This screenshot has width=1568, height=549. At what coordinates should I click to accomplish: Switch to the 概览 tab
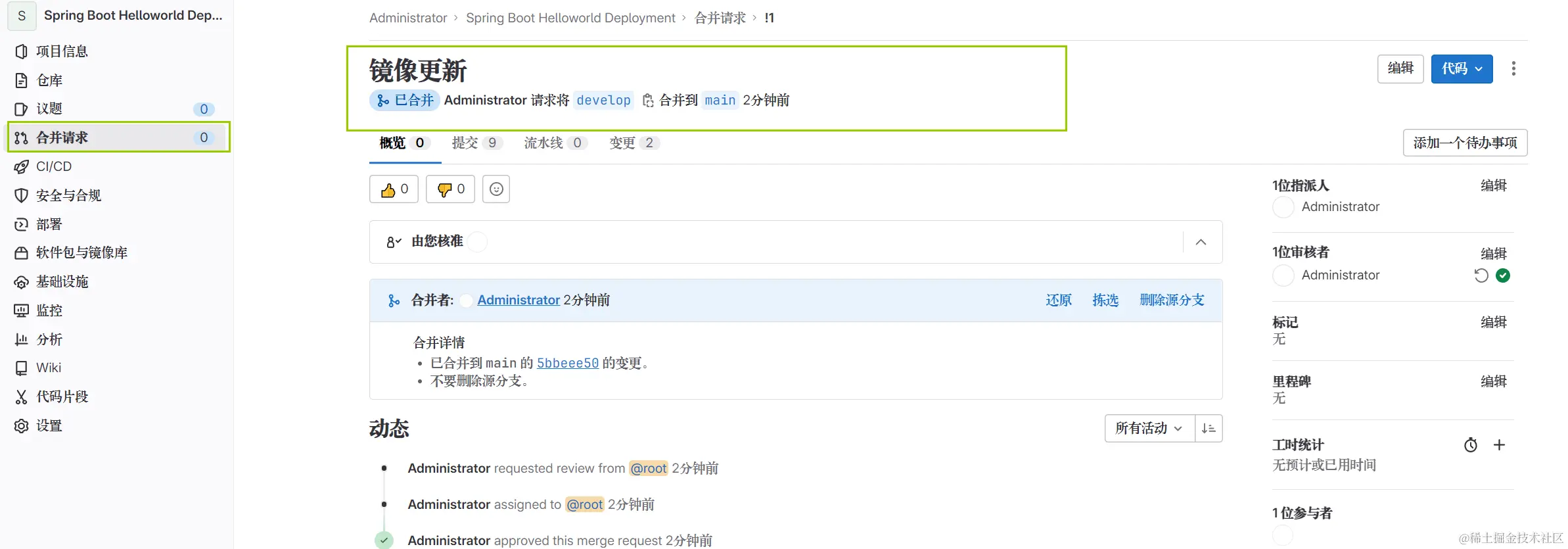coord(404,143)
